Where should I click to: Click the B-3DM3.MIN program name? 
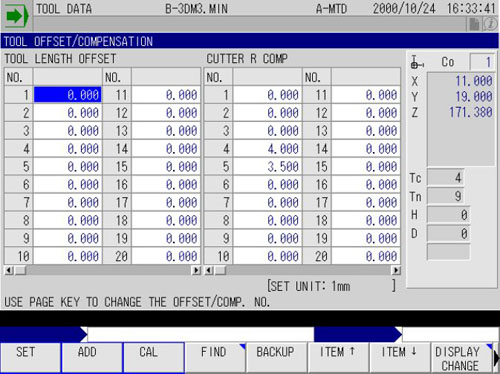[197, 9]
